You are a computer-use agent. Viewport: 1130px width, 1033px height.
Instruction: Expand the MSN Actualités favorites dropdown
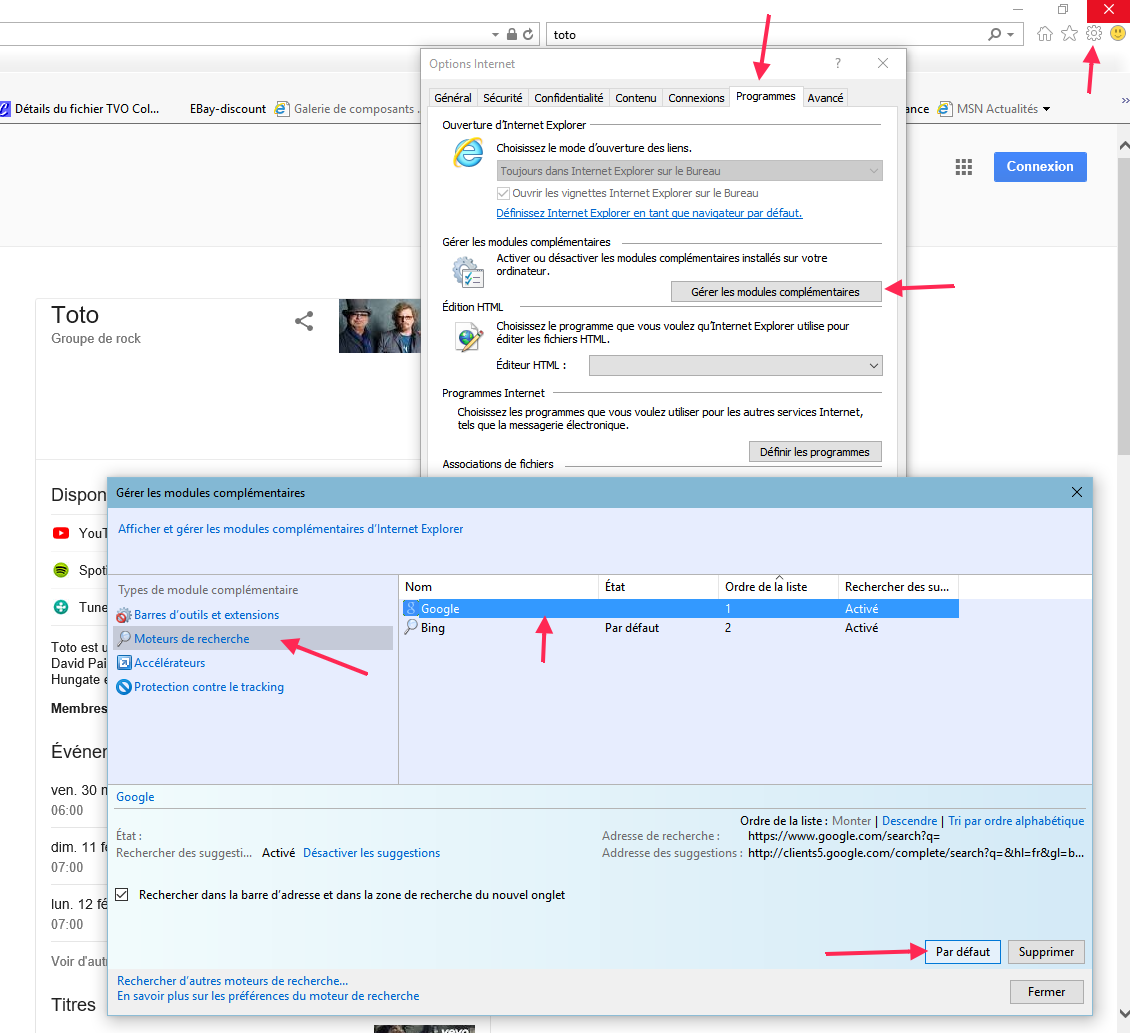(x=1046, y=110)
